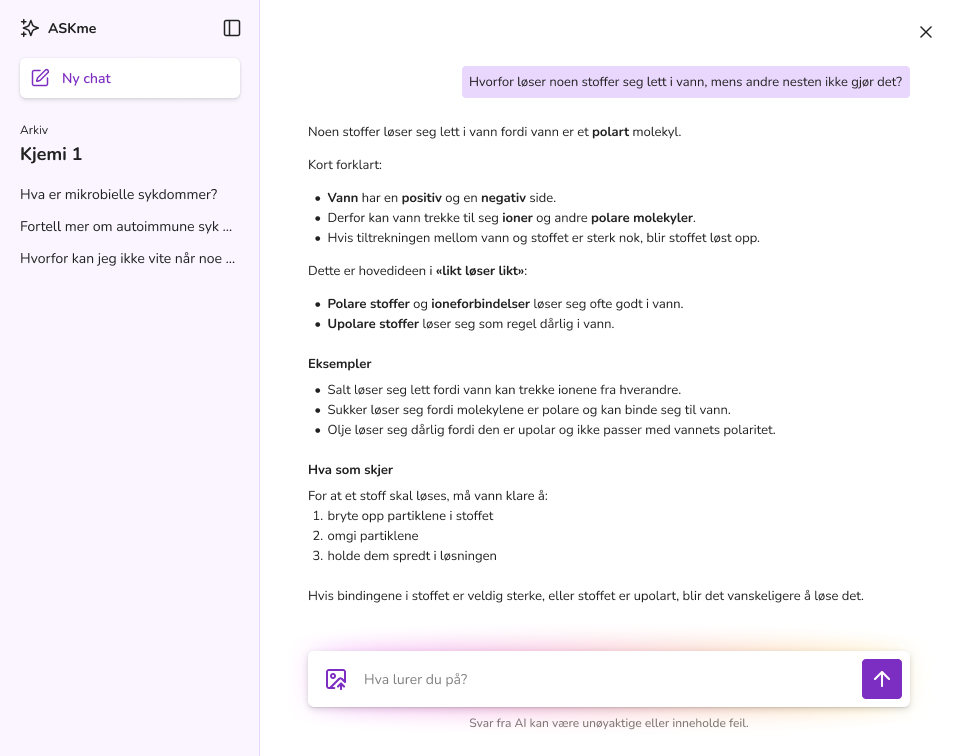Select the purple question bubble about stoffer
Image resolution: width=958 pixels, height=756 pixels.
(685, 81)
